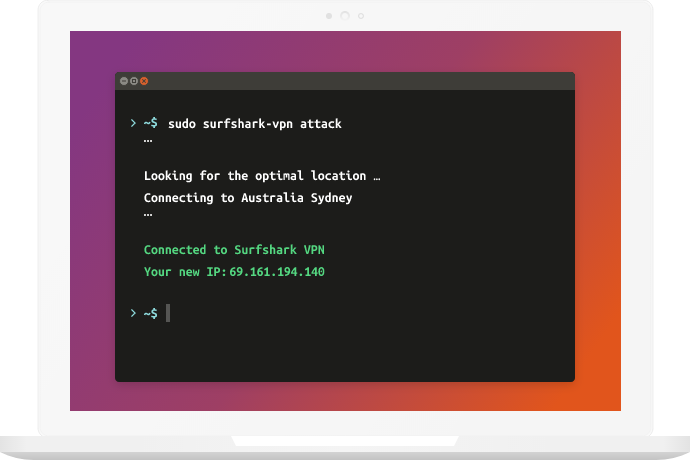The width and height of the screenshot is (690, 460).
Task: Maximize the terminal window
Action: click(x=134, y=81)
